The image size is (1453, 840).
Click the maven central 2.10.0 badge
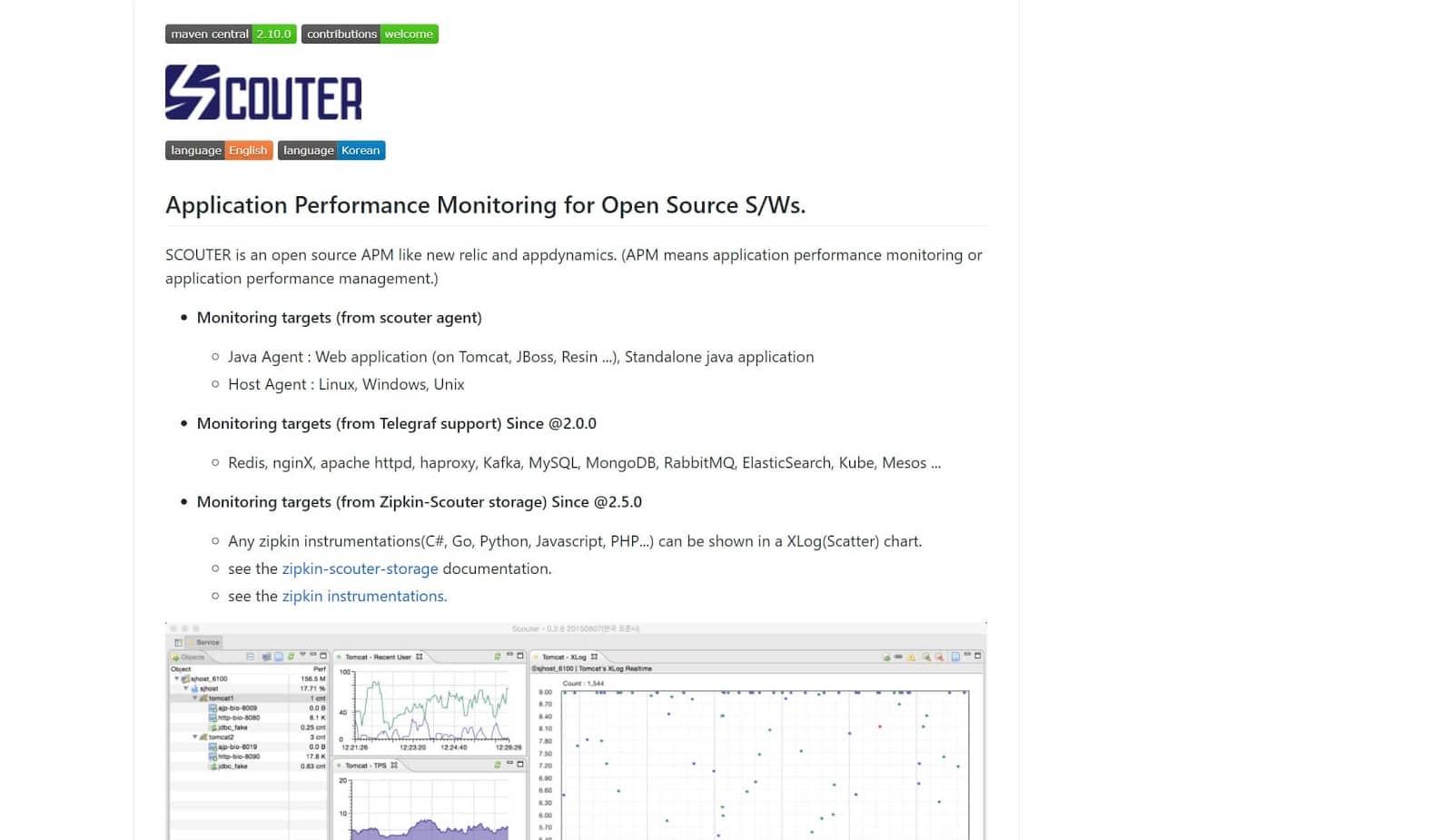(x=231, y=35)
